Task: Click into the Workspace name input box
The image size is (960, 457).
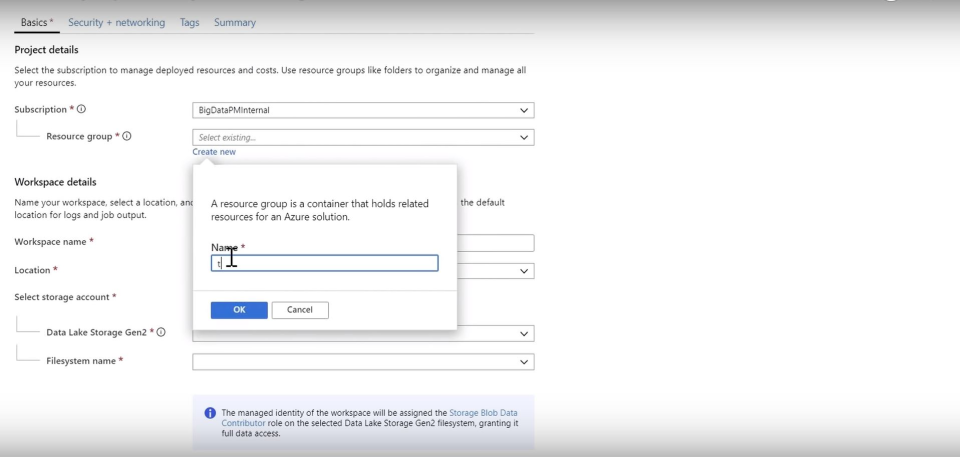Action: tap(495, 243)
